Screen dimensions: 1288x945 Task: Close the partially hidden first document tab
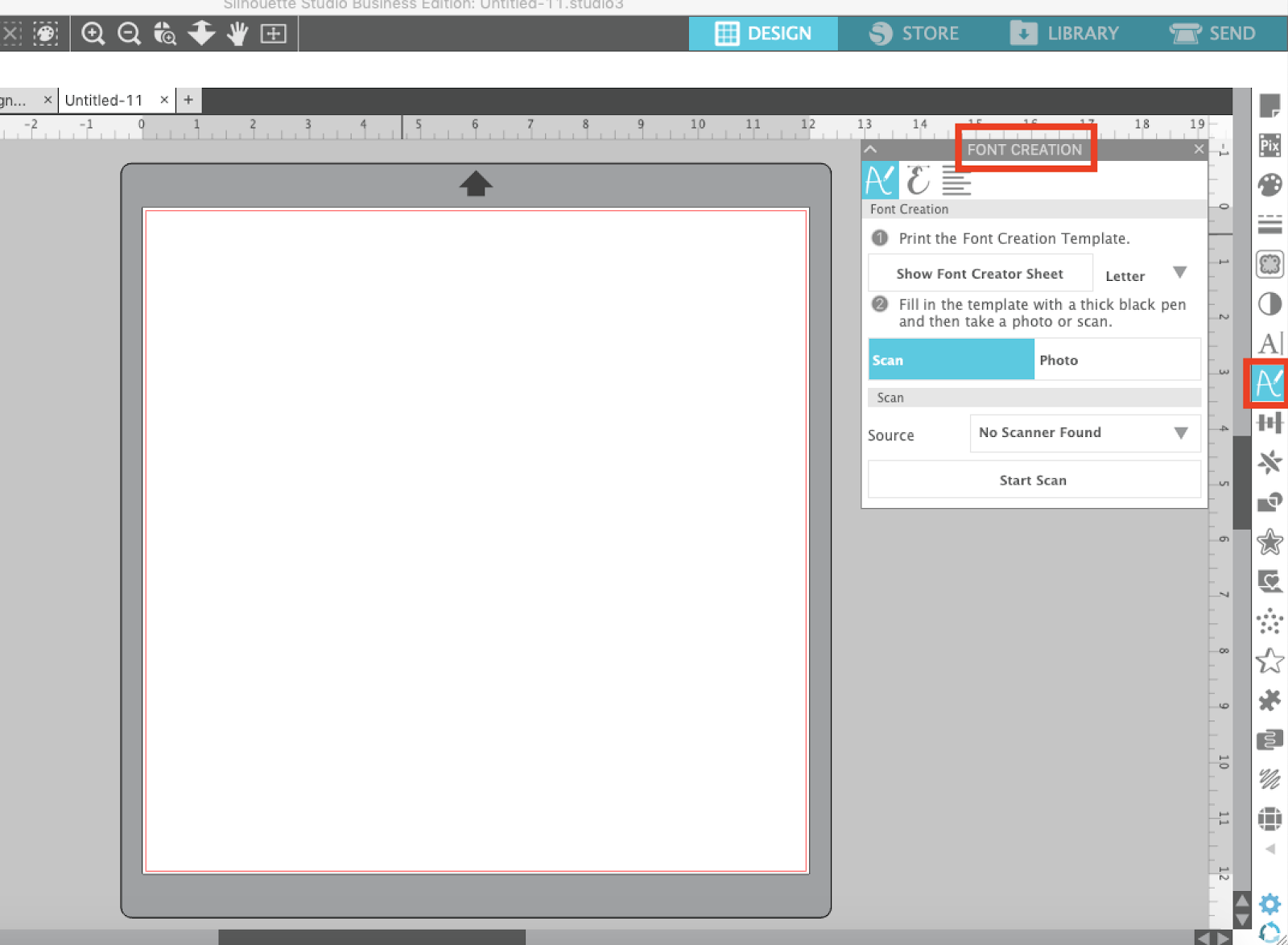tap(47, 100)
